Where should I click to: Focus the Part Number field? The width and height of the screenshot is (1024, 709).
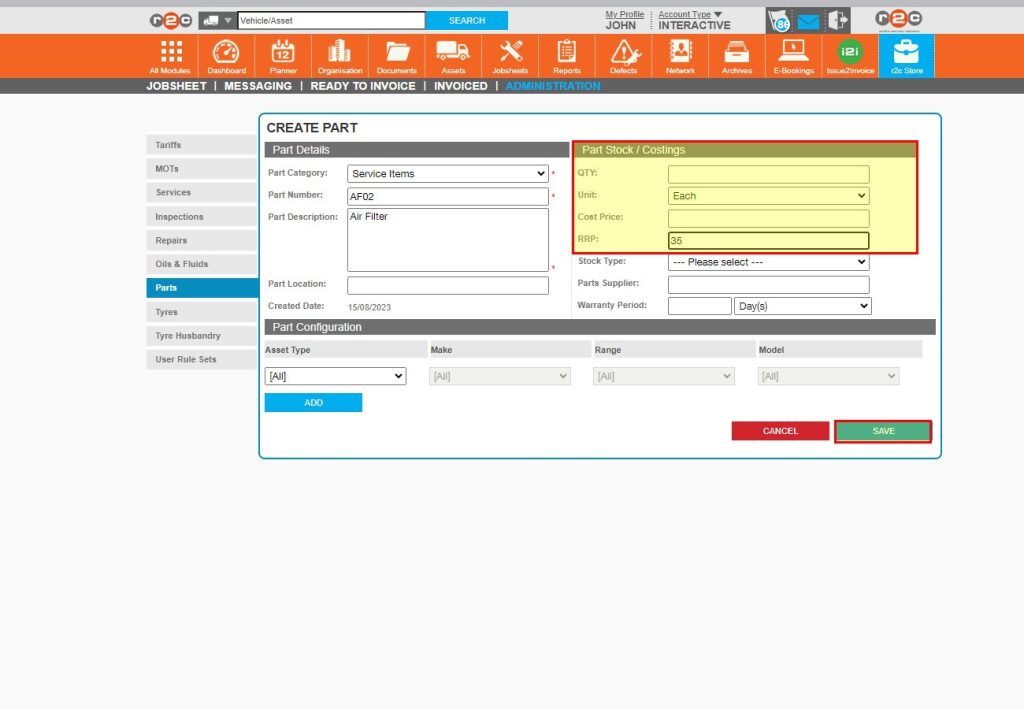coord(447,197)
